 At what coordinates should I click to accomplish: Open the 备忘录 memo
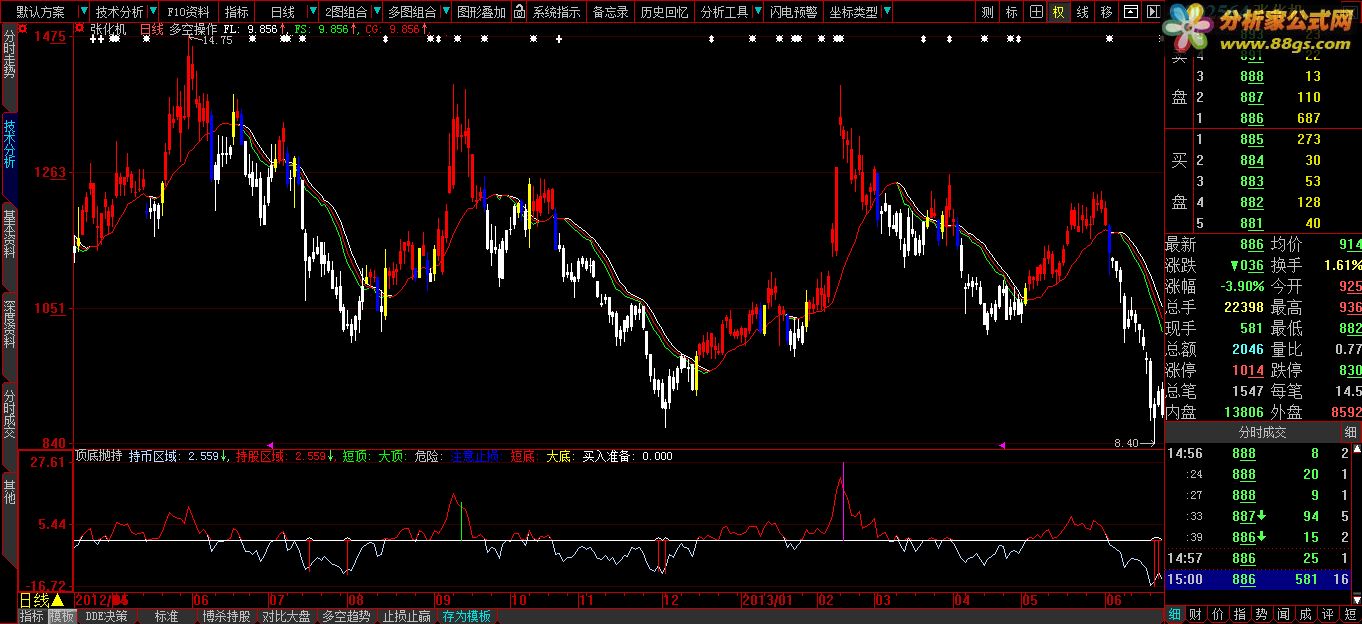point(610,12)
